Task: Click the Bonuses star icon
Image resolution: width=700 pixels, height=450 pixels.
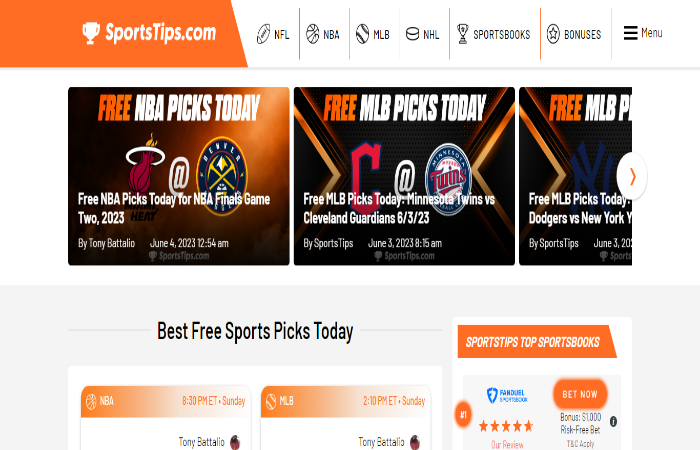Action: point(553,34)
